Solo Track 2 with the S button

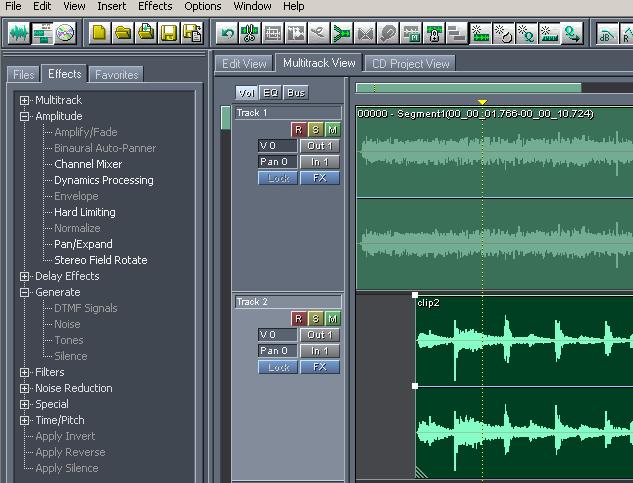tap(316, 319)
